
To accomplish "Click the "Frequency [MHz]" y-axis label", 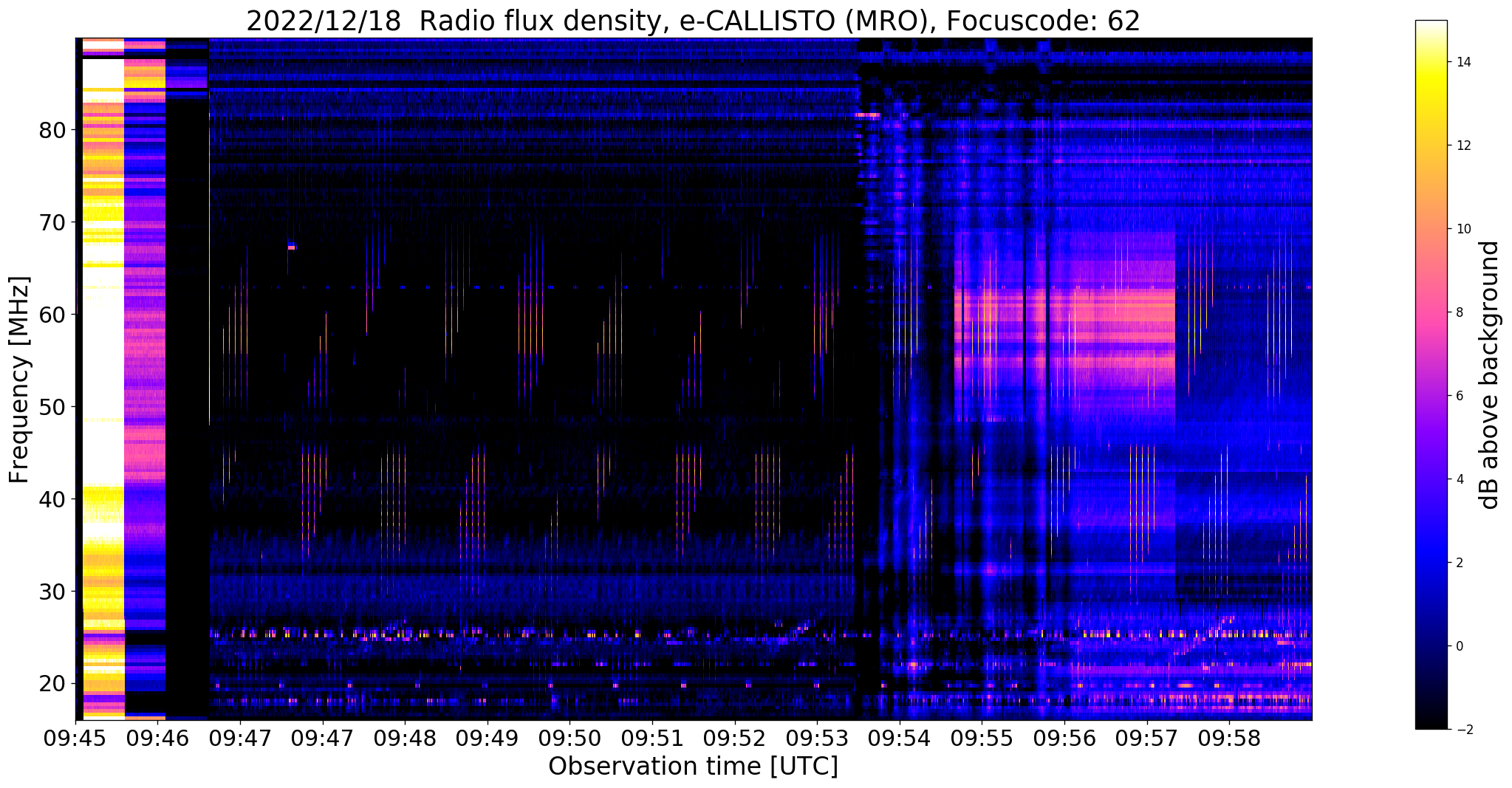I will click(19, 380).
